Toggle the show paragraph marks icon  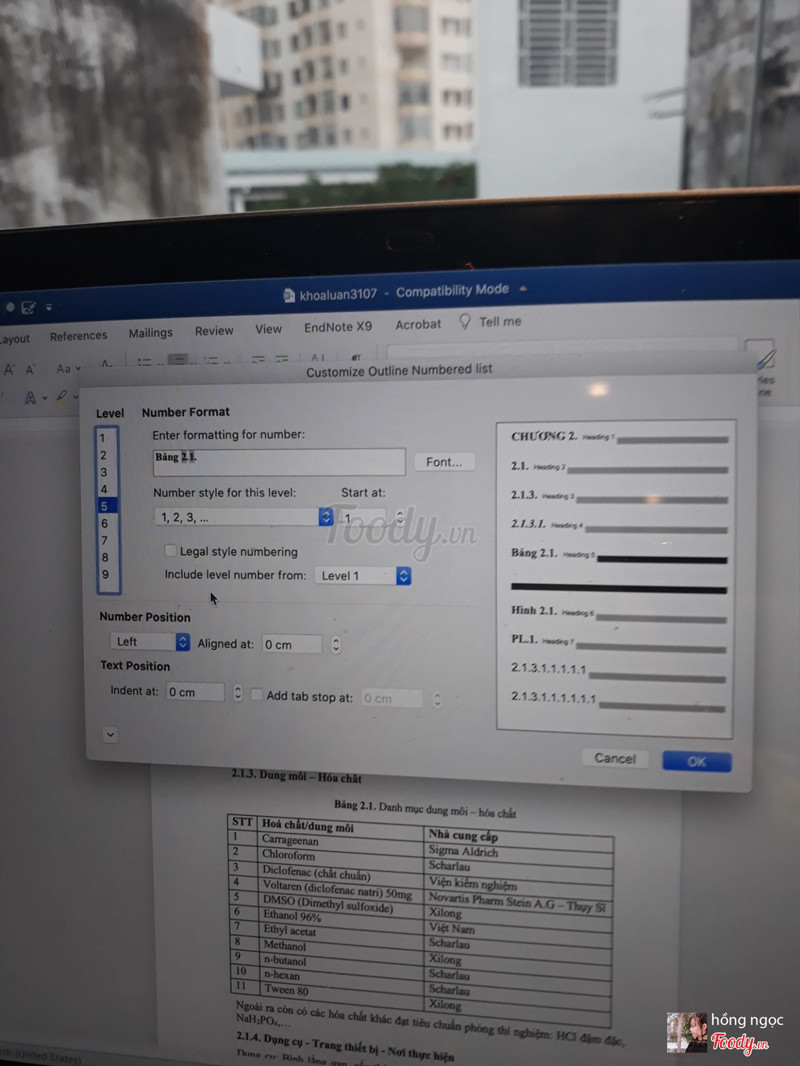[x=355, y=357]
